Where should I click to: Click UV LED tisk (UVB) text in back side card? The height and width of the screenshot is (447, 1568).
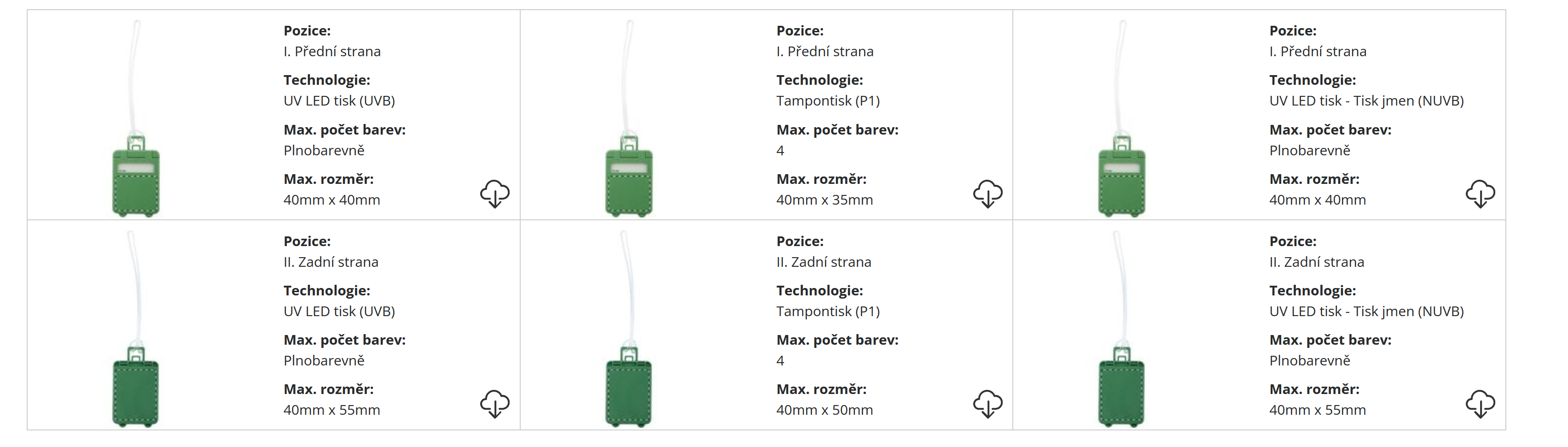[339, 311]
